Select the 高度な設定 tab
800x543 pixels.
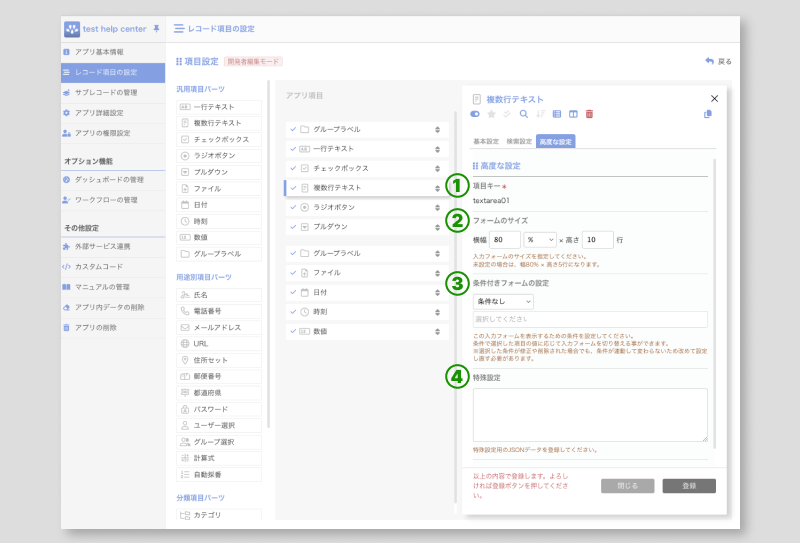pyautogui.click(x=556, y=141)
